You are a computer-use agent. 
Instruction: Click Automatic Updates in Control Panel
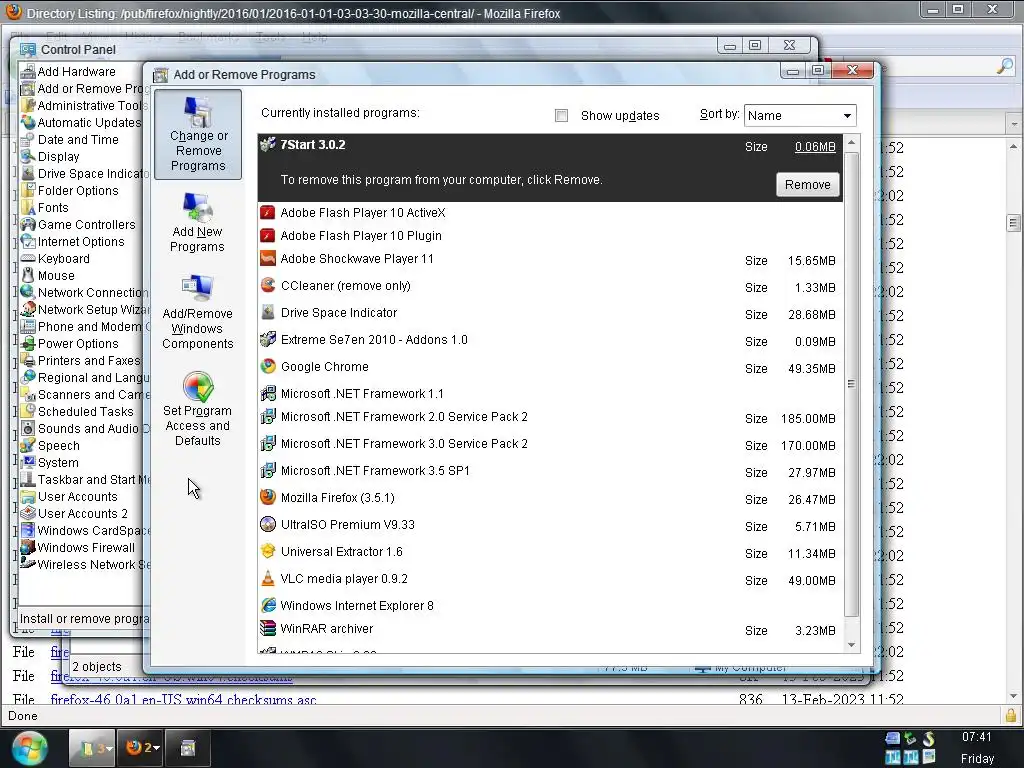pyautogui.click(x=81, y=123)
